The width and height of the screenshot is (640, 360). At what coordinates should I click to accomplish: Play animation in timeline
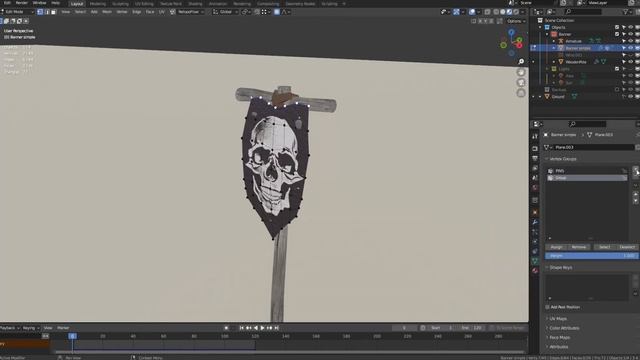pyautogui.click(x=262, y=328)
